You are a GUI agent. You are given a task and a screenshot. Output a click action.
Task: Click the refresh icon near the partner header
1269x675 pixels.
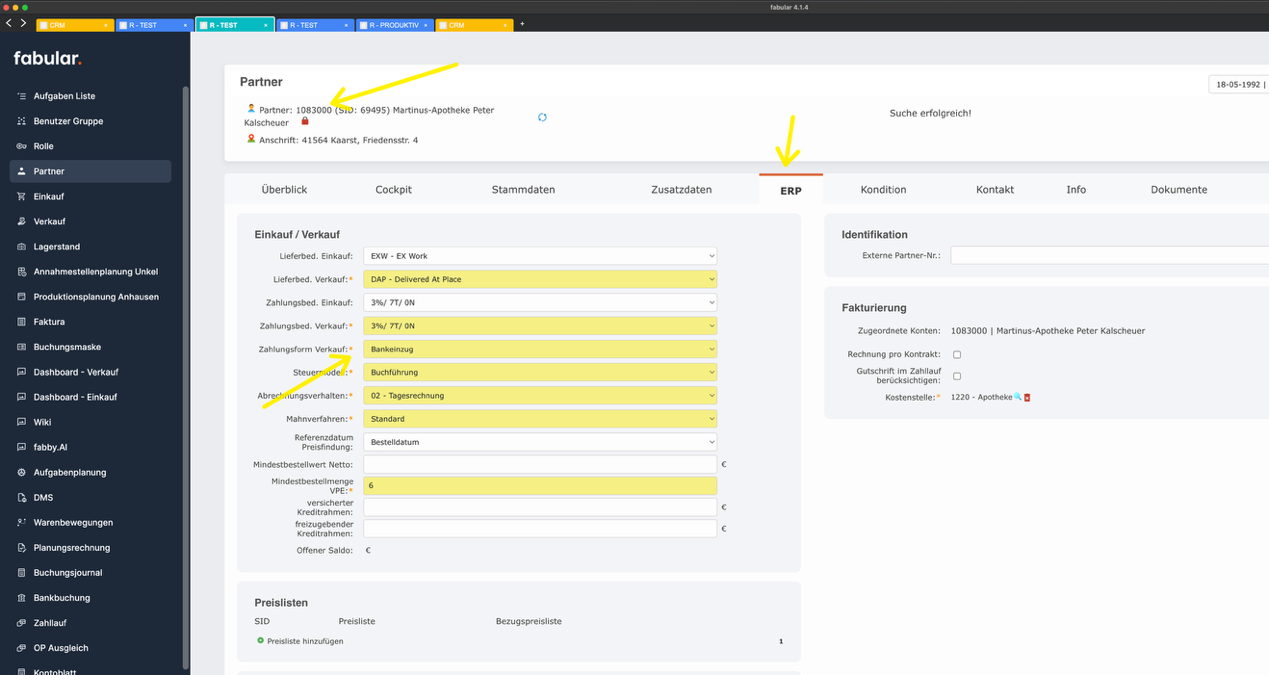(x=542, y=117)
